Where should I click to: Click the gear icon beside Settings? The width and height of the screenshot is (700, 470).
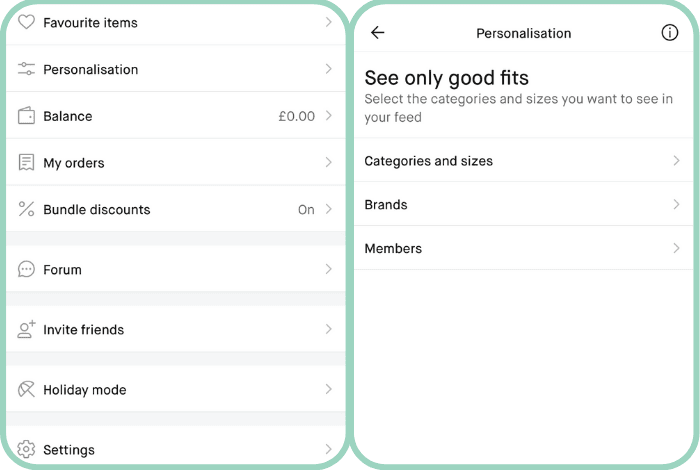tap(27, 450)
